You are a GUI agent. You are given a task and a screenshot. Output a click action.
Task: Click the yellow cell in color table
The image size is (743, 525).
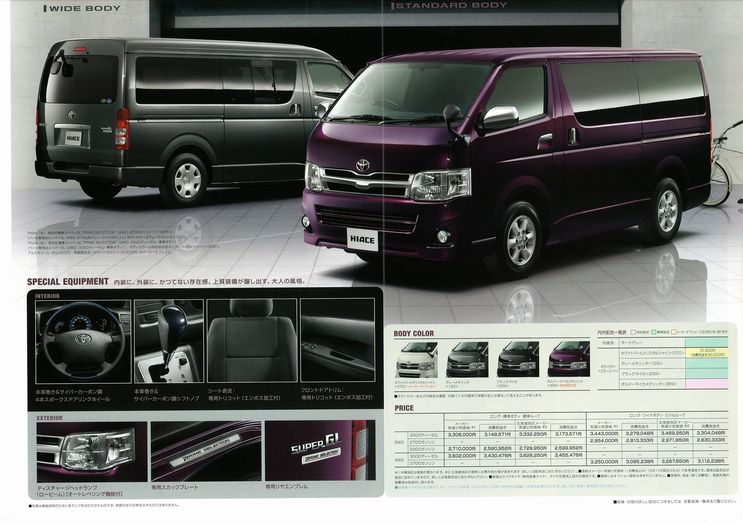tap(706, 353)
